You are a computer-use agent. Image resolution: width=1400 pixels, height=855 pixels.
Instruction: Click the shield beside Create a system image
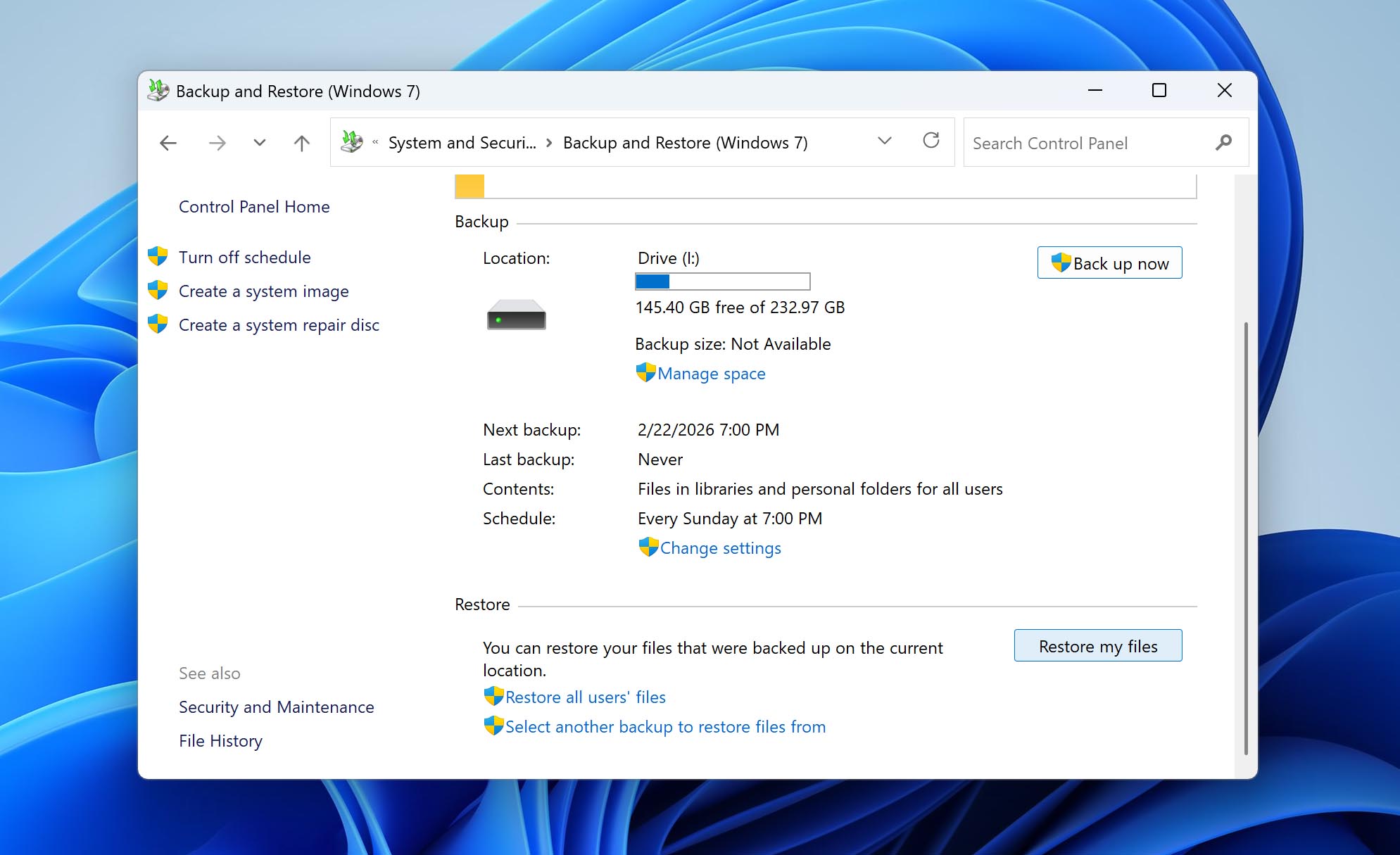(x=158, y=289)
